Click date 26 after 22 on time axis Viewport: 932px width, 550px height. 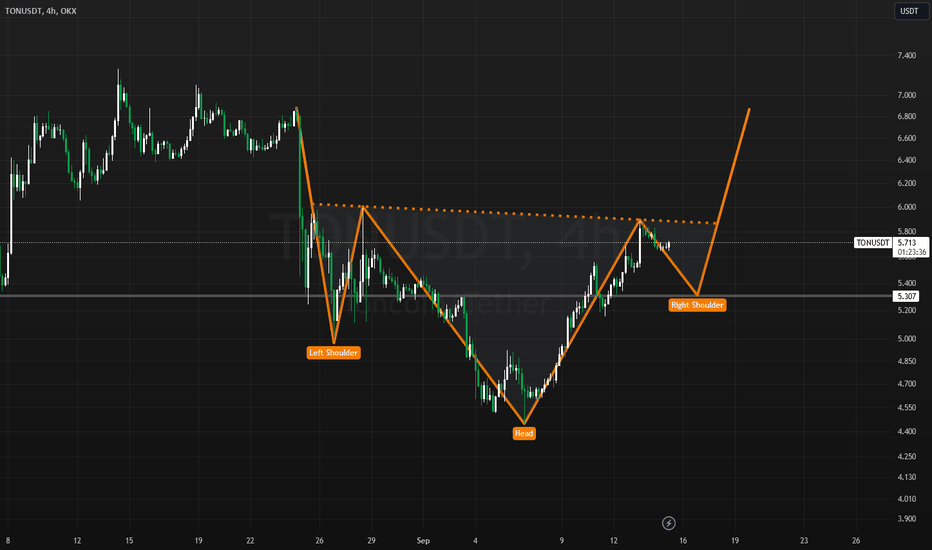click(x=320, y=540)
